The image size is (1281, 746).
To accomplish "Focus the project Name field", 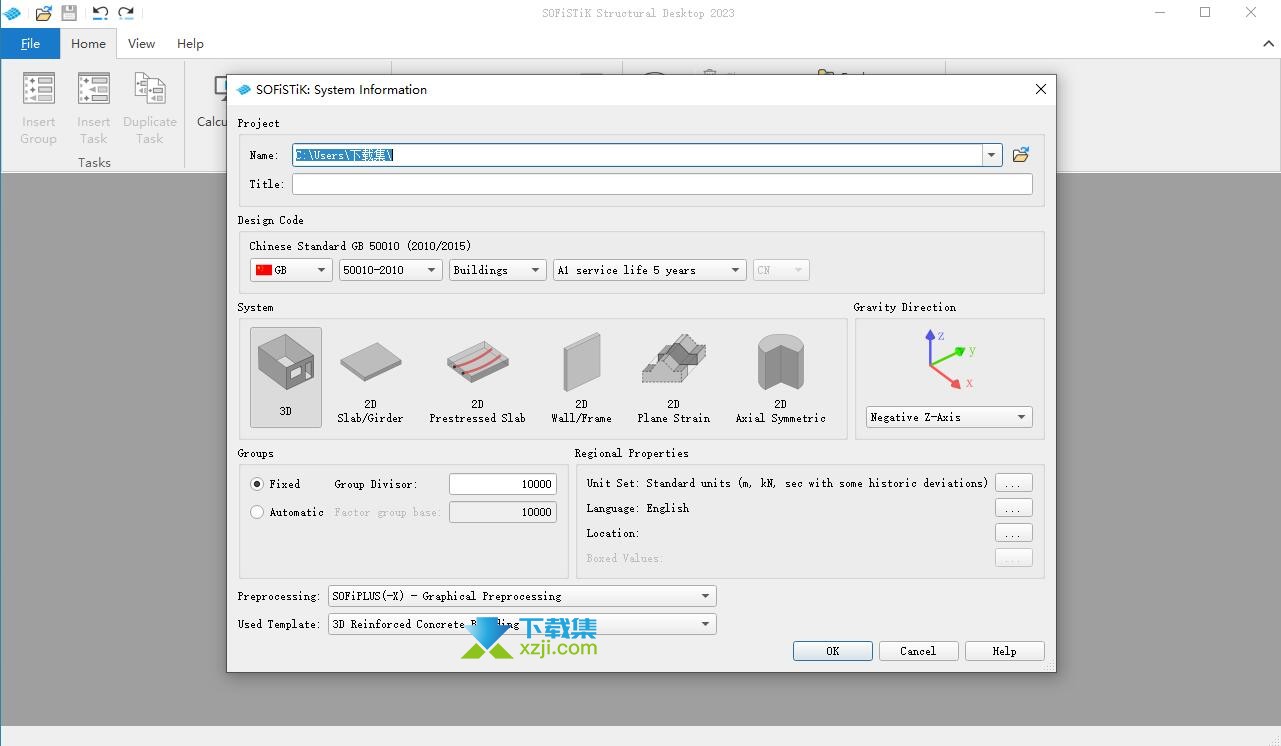I will pyautogui.click(x=637, y=155).
